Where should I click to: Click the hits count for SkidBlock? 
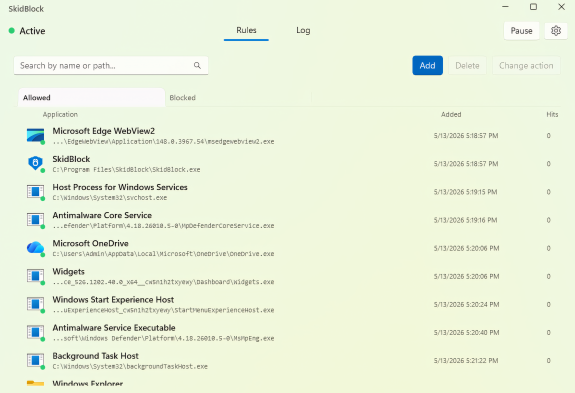point(549,164)
